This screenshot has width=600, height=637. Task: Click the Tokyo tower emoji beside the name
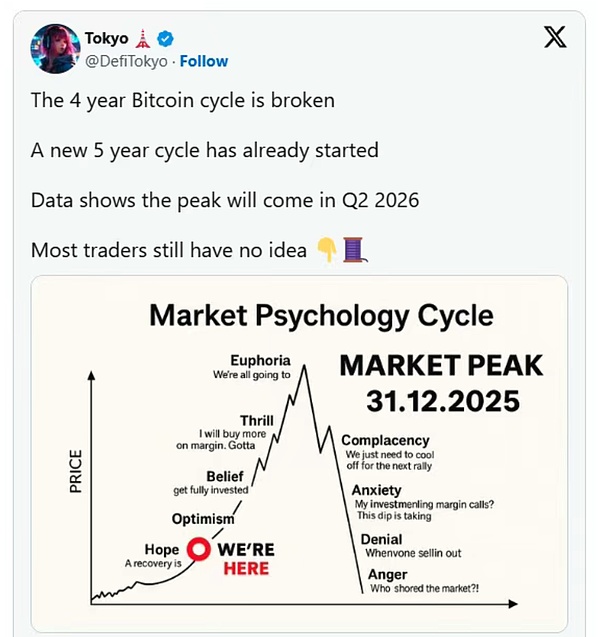click(x=143, y=39)
